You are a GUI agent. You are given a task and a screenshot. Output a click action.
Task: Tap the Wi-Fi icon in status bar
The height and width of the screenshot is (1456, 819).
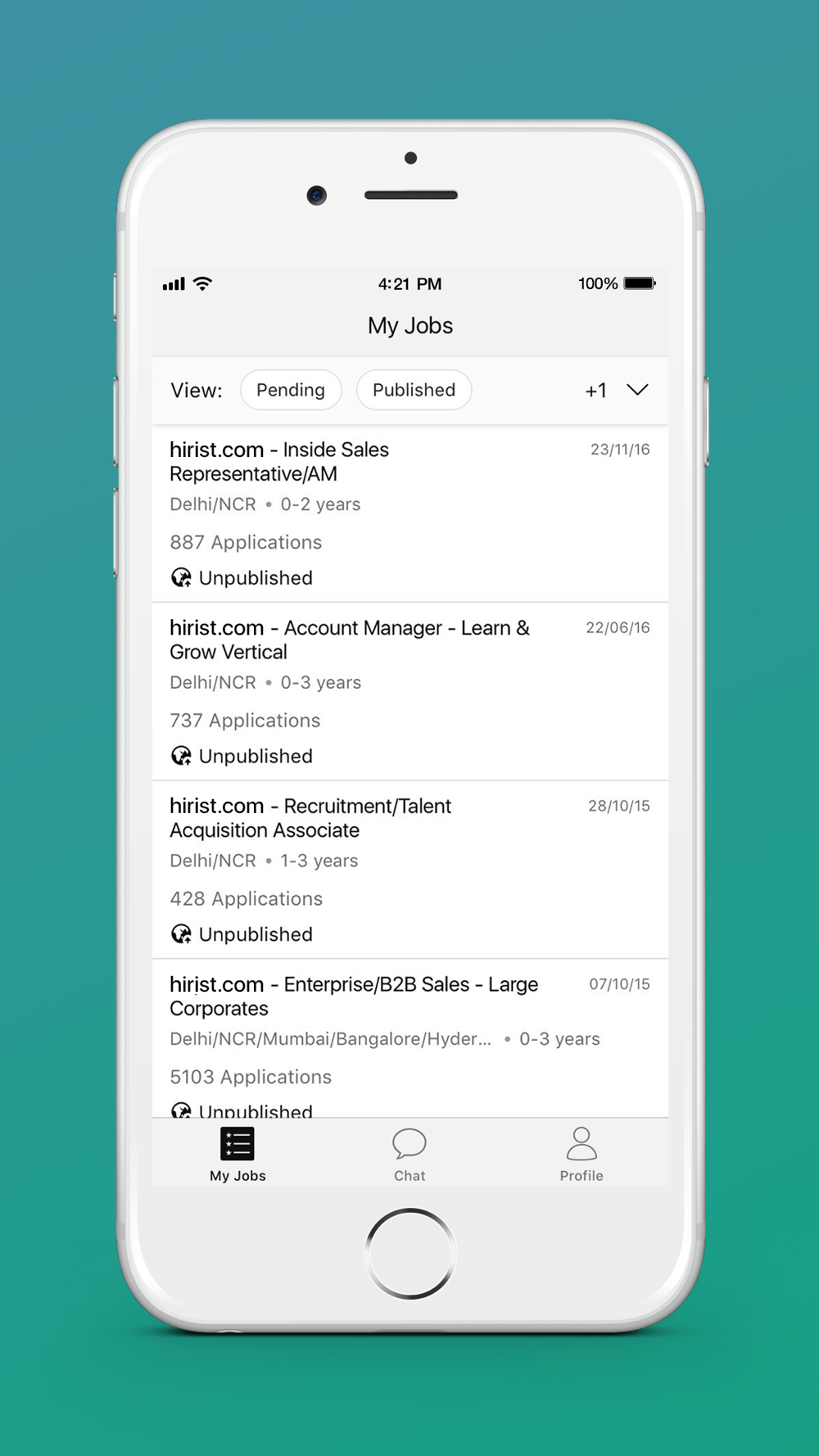(202, 283)
